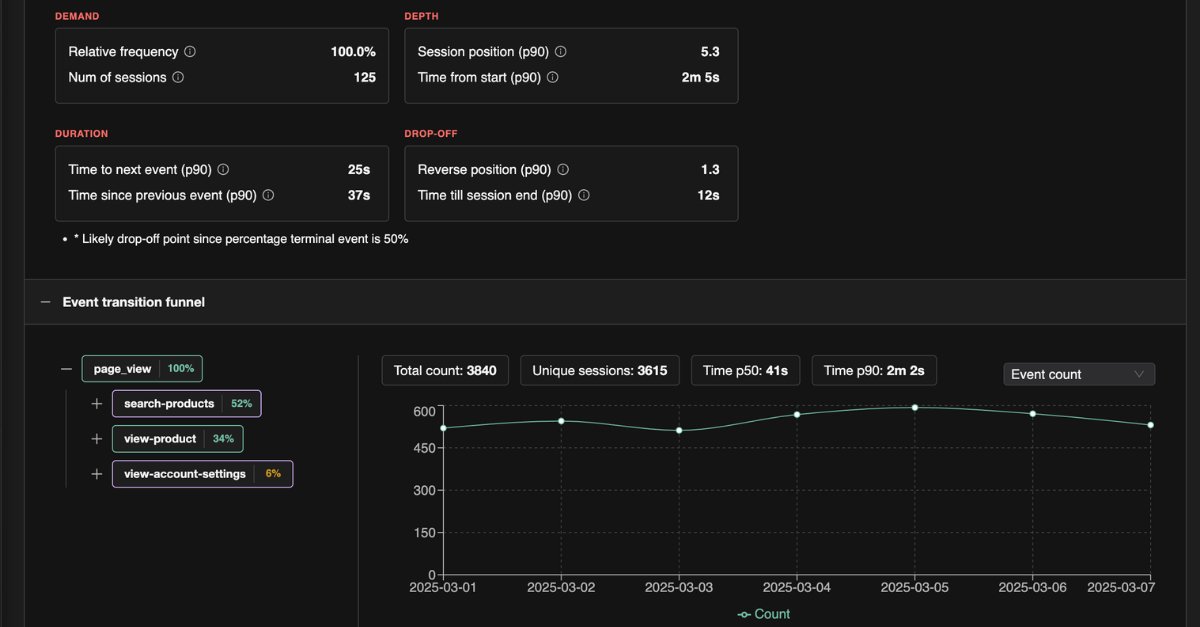1200x627 pixels.
Task: Collapse the Event transition funnel section
Action: point(46,302)
